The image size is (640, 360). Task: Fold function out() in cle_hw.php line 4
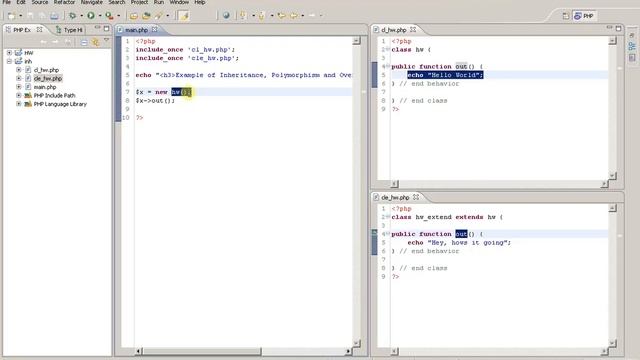(x=388, y=234)
